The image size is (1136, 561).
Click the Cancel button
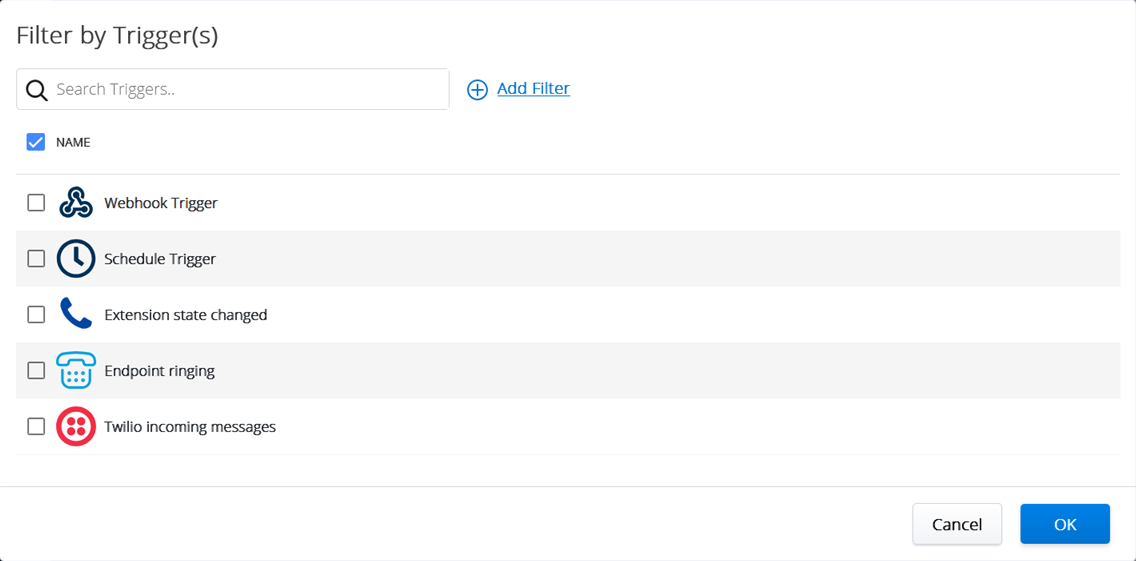(957, 524)
